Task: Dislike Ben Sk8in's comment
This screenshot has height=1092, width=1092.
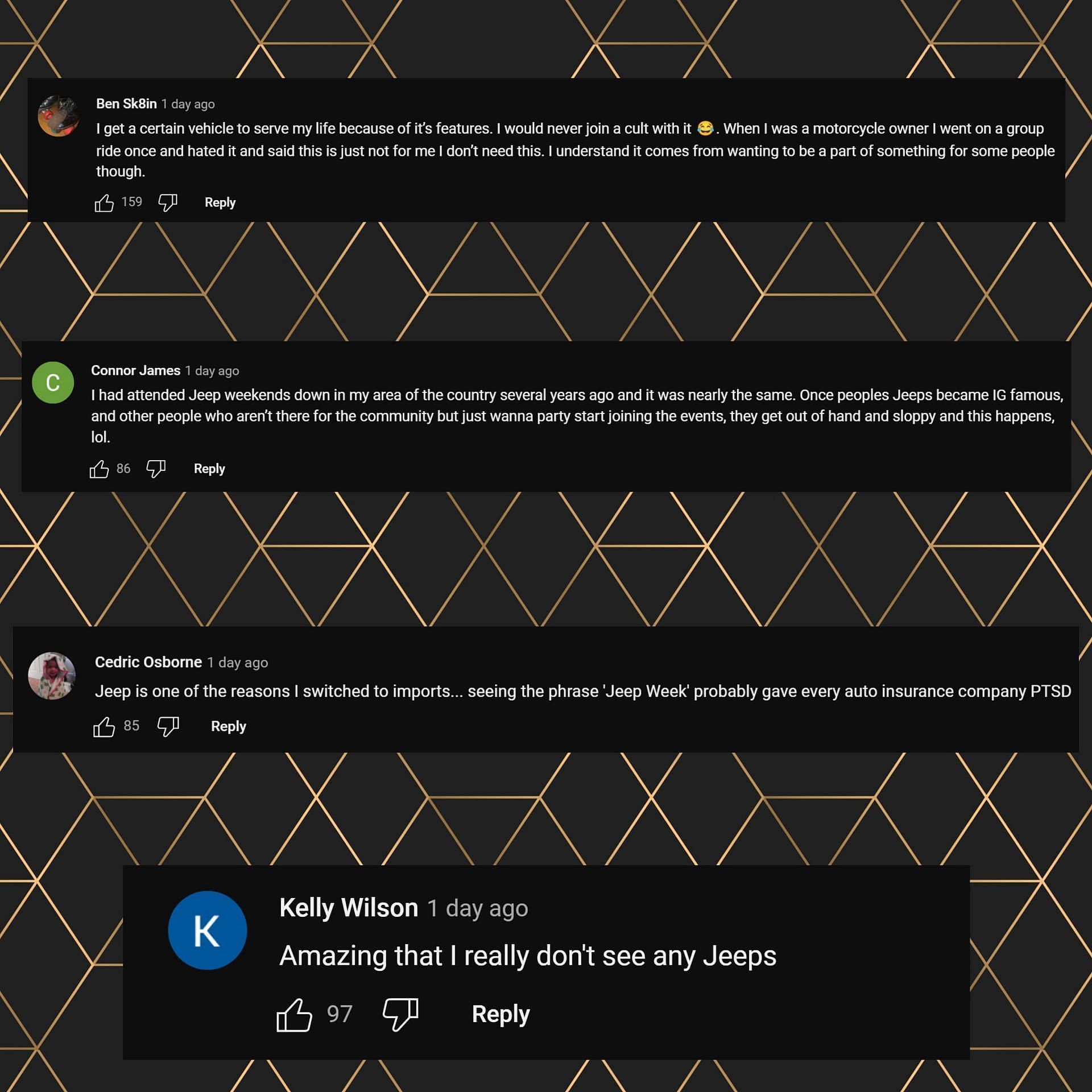Action: coord(168,202)
